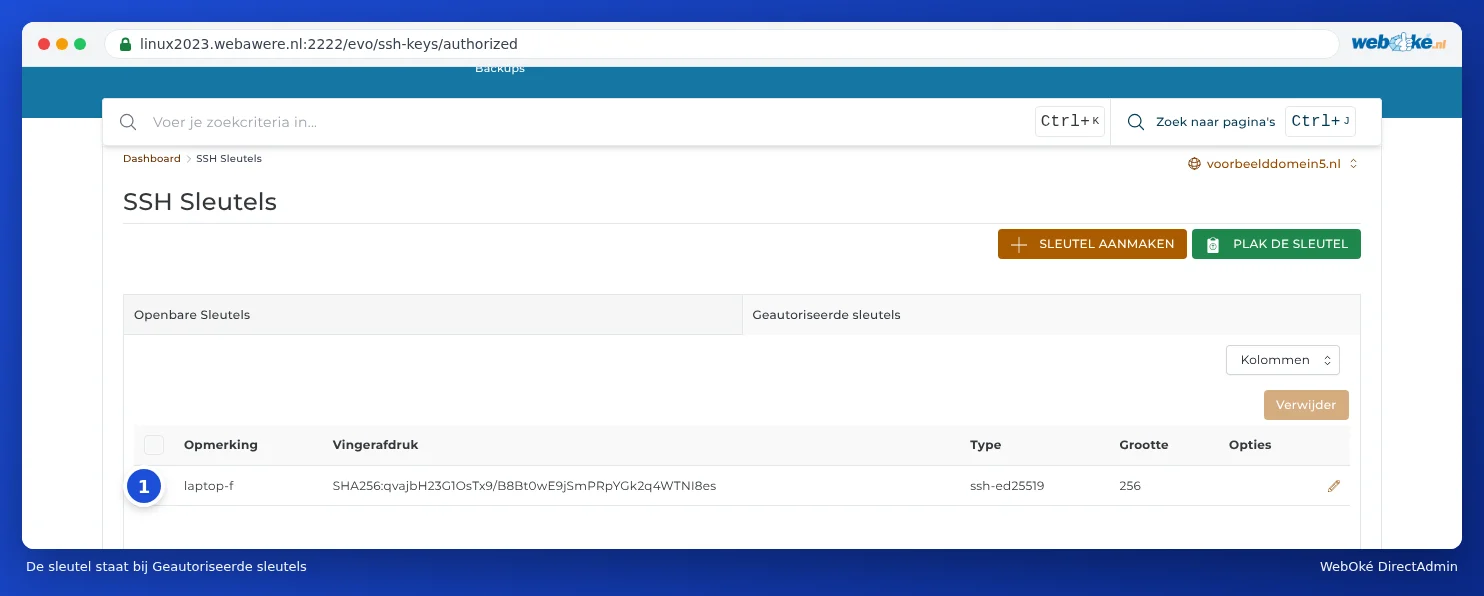Click the magnifier icon beside 'Zoek naar pagina's'
The width and height of the screenshot is (1484, 596).
[x=1136, y=122]
